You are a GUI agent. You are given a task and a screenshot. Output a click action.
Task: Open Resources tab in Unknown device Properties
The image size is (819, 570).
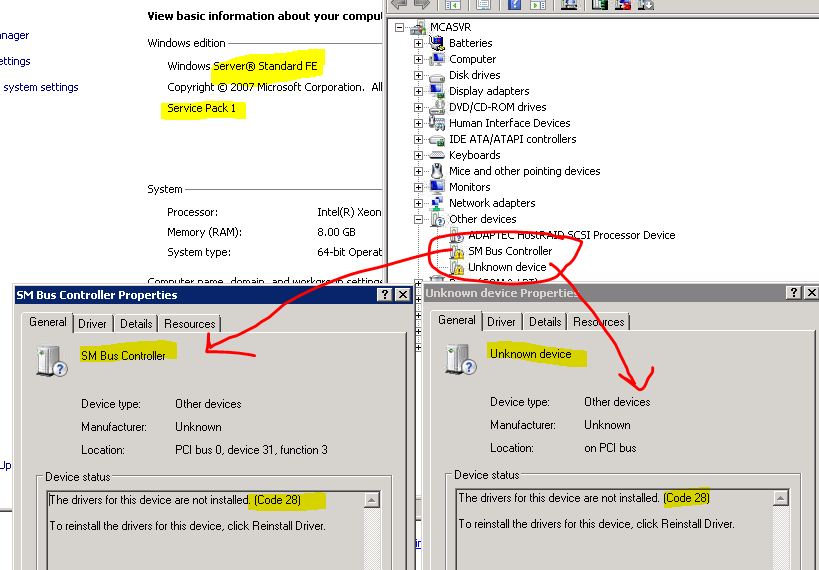(599, 322)
